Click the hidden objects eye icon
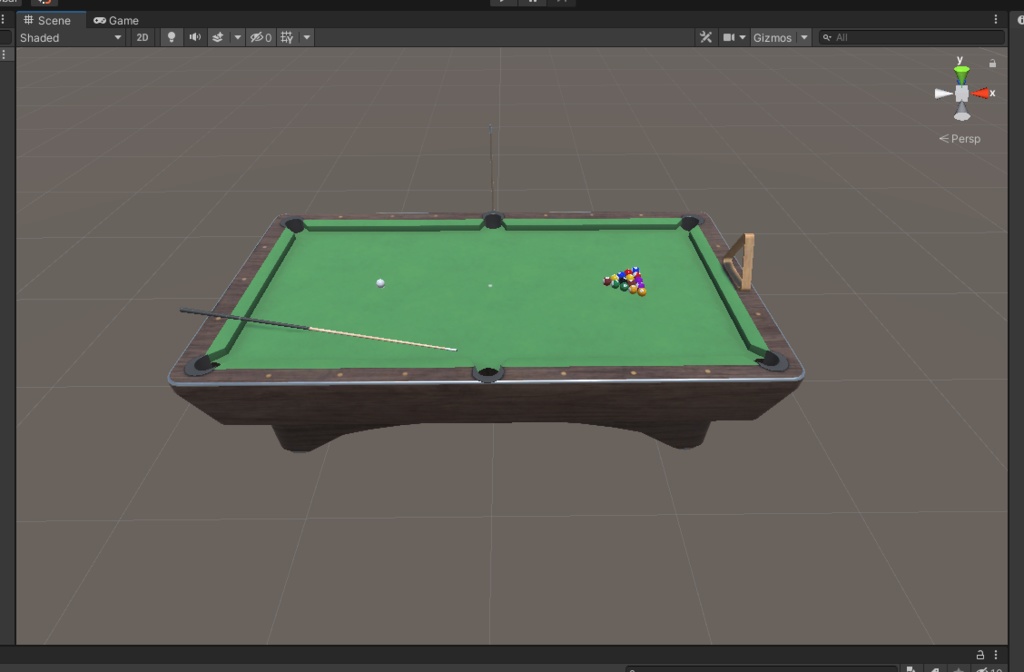1024x672 pixels. pyautogui.click(x=258, y=37)
